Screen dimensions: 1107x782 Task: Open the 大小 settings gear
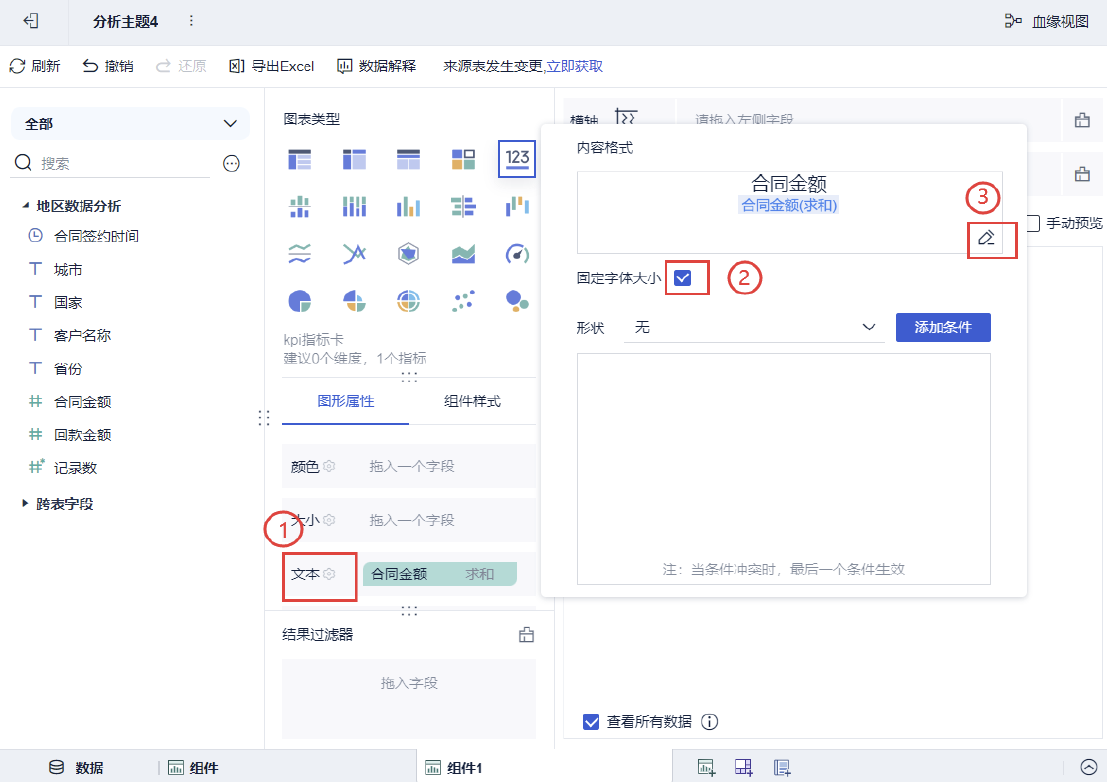[329, 520]
